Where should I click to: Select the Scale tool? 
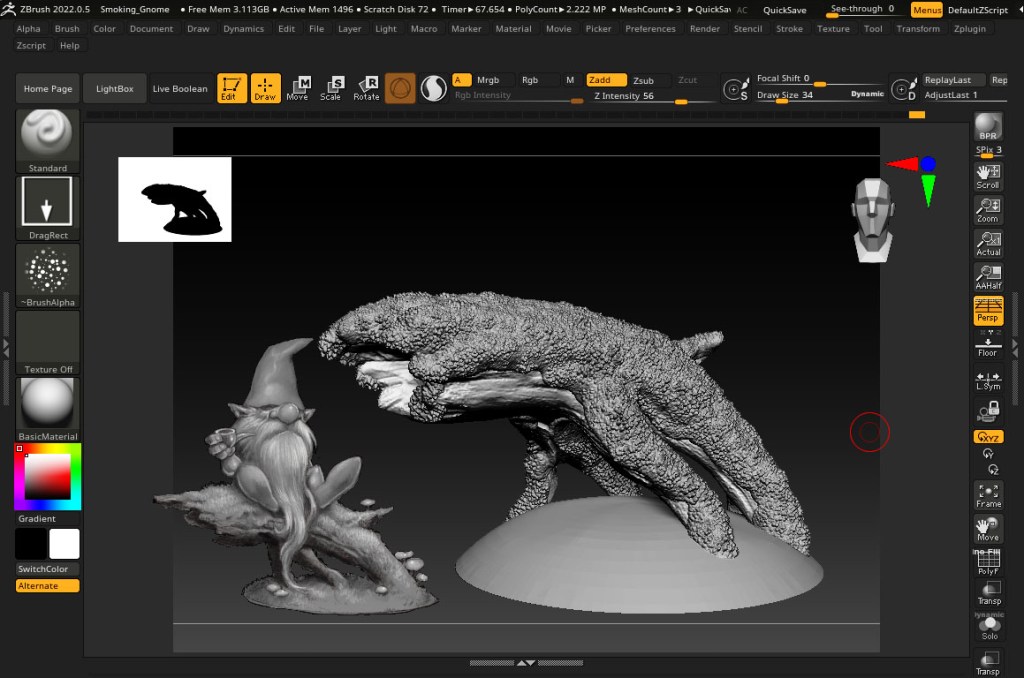pyautogui.click(x=331, y=89)
